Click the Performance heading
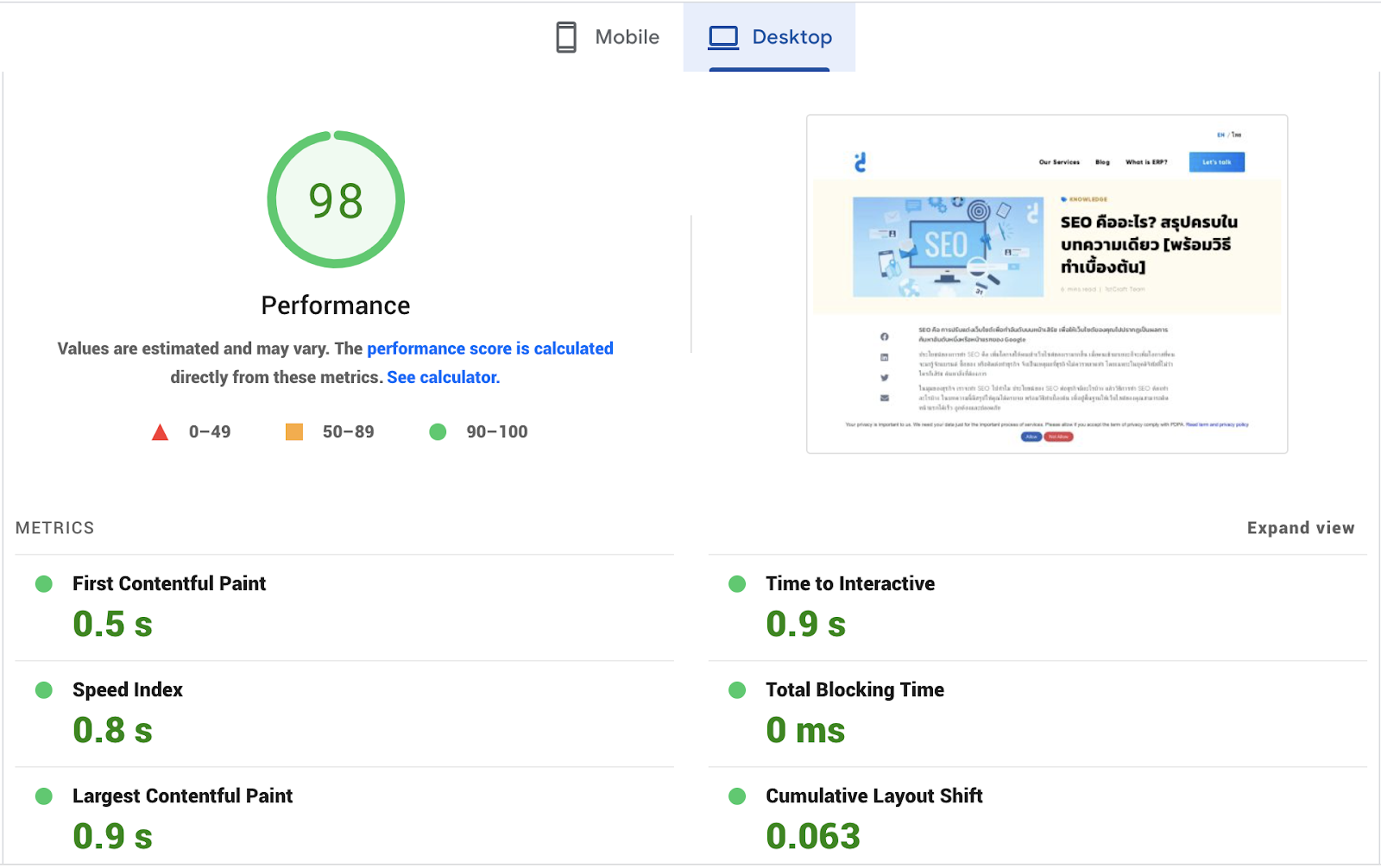This screenshot has height=868, width=1381. (x=336, y=305)
